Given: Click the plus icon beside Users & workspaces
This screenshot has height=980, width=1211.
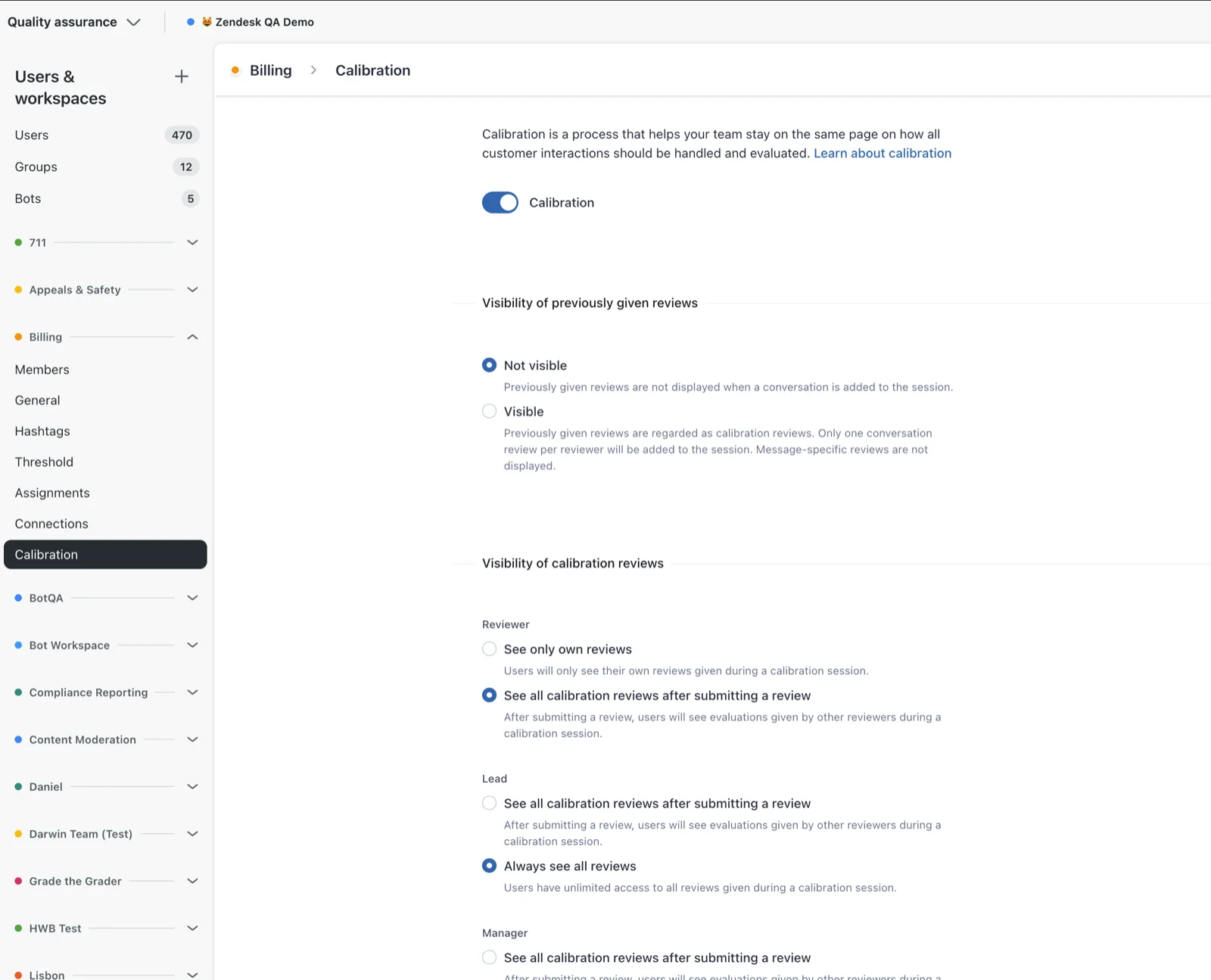Looking at the screenshot, I should [x=182, y=76].
